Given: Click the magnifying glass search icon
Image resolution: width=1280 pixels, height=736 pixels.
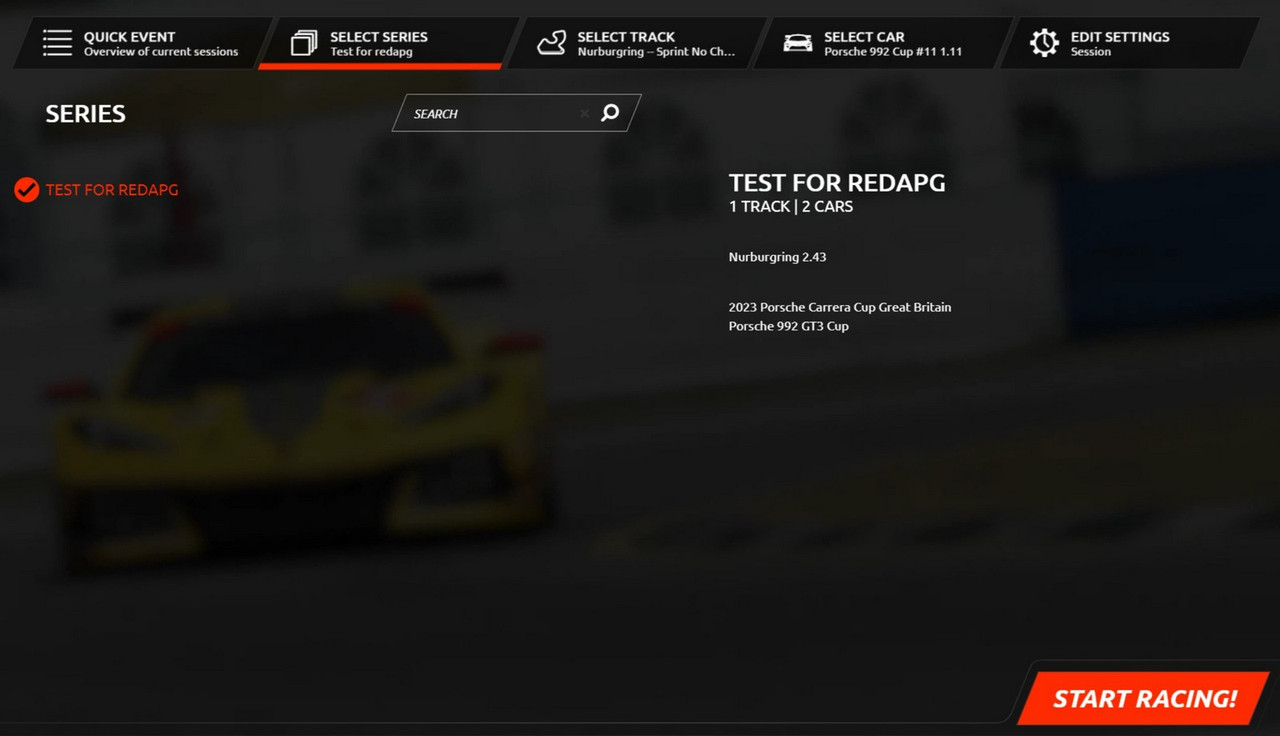Looking at the screenshot, I should pos(610,113).
